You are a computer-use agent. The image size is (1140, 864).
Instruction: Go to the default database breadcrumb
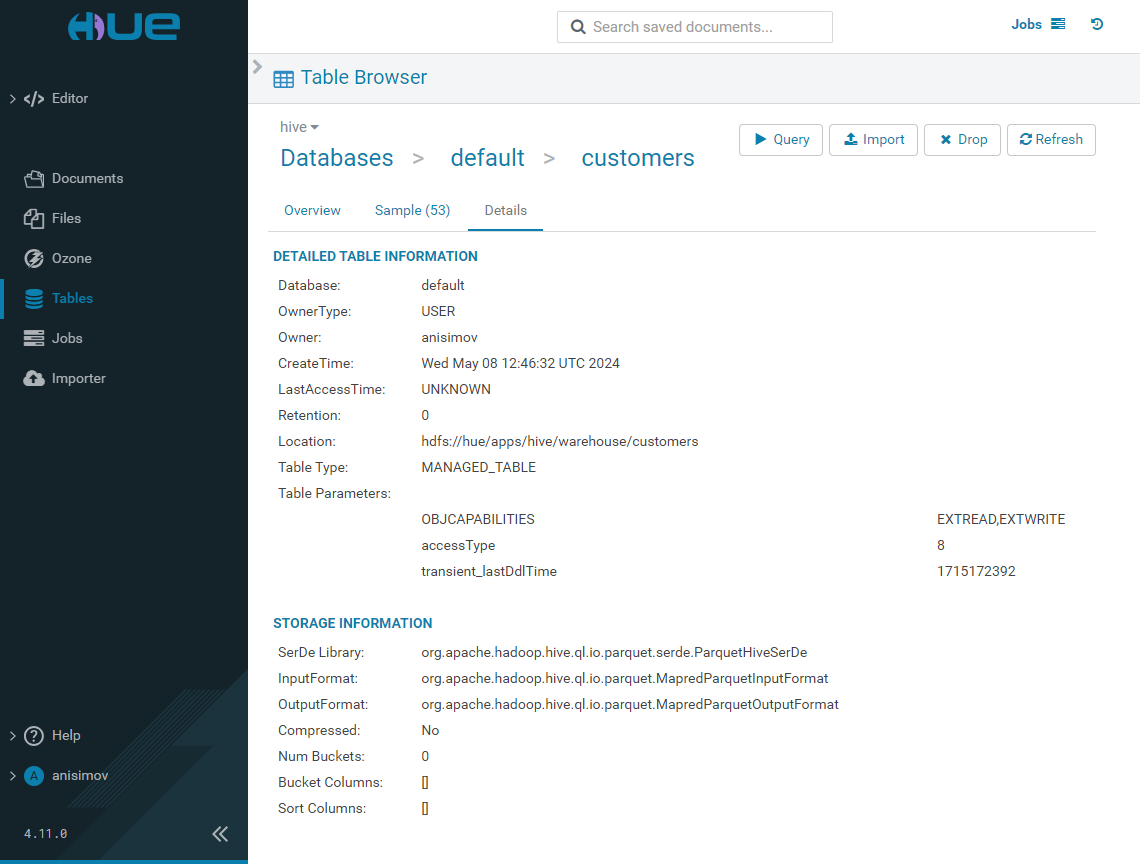[487, 158]
